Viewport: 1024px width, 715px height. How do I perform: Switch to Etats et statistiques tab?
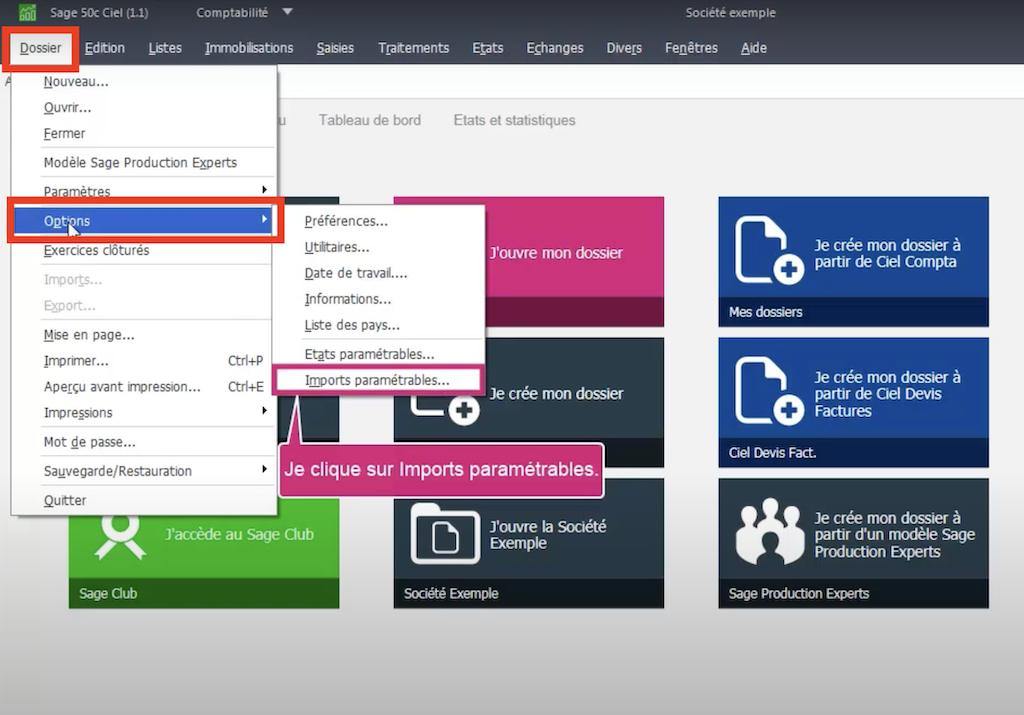point(515,120)
